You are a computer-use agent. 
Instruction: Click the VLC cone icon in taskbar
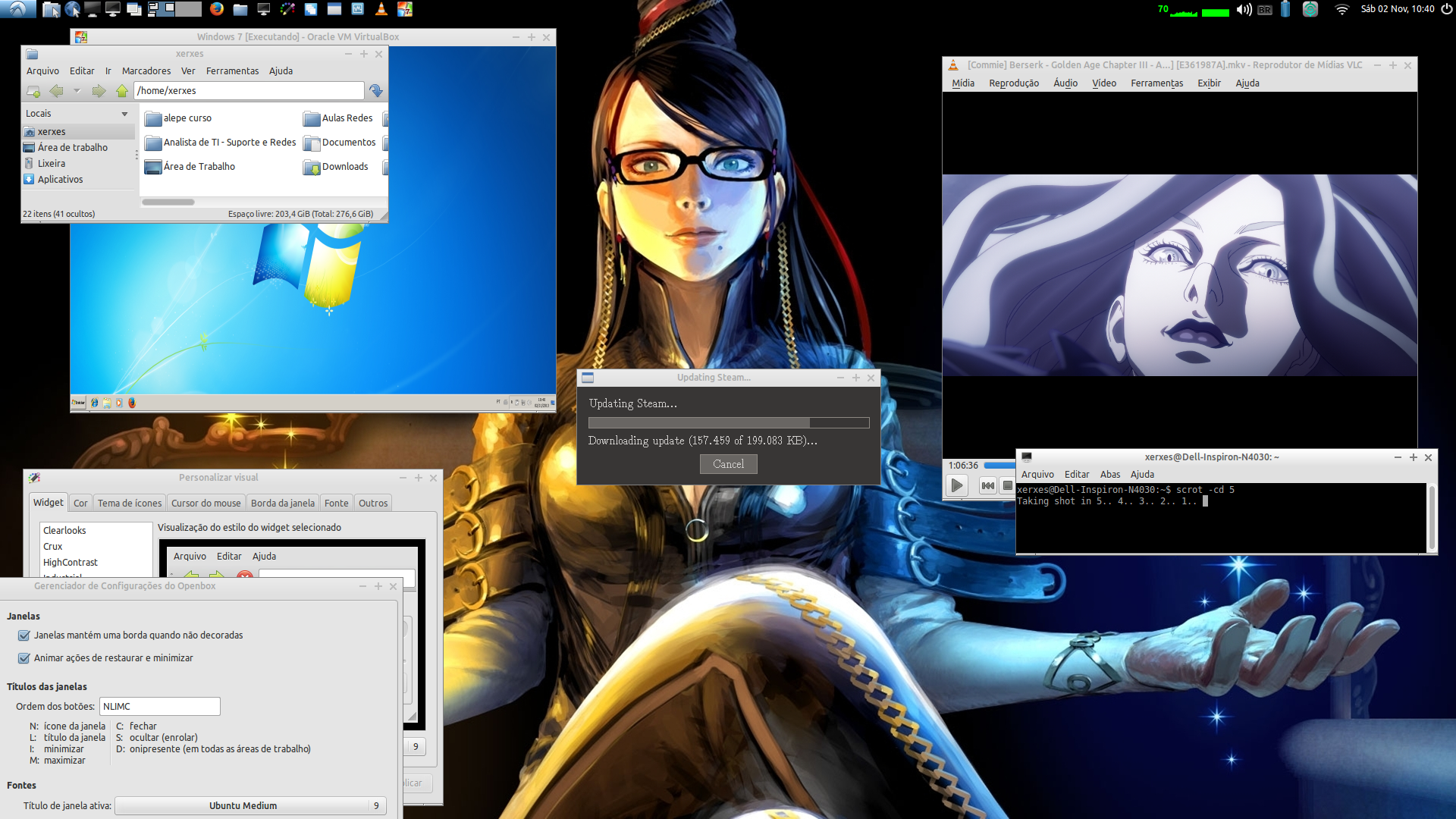pos(381,9)
